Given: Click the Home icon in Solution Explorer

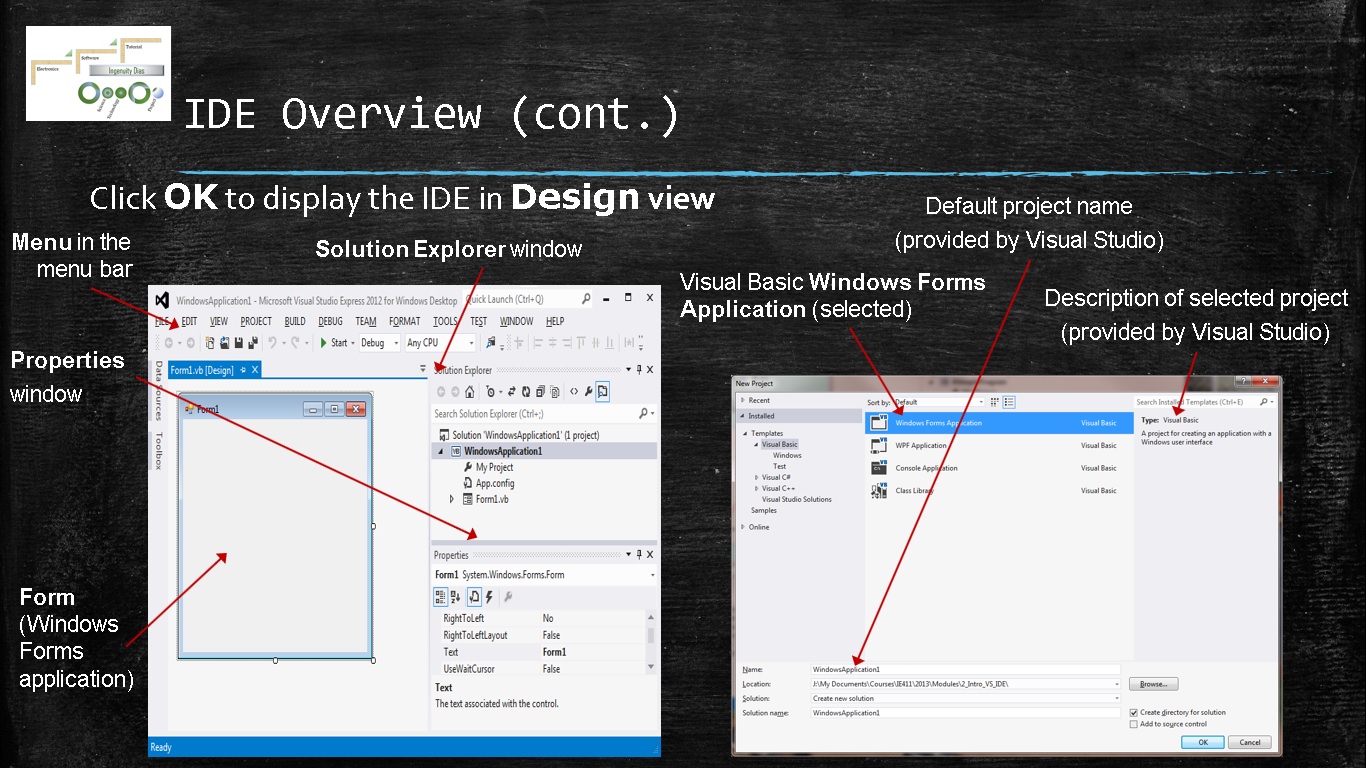Looking at the screenshot, I should tap(469, 392).
